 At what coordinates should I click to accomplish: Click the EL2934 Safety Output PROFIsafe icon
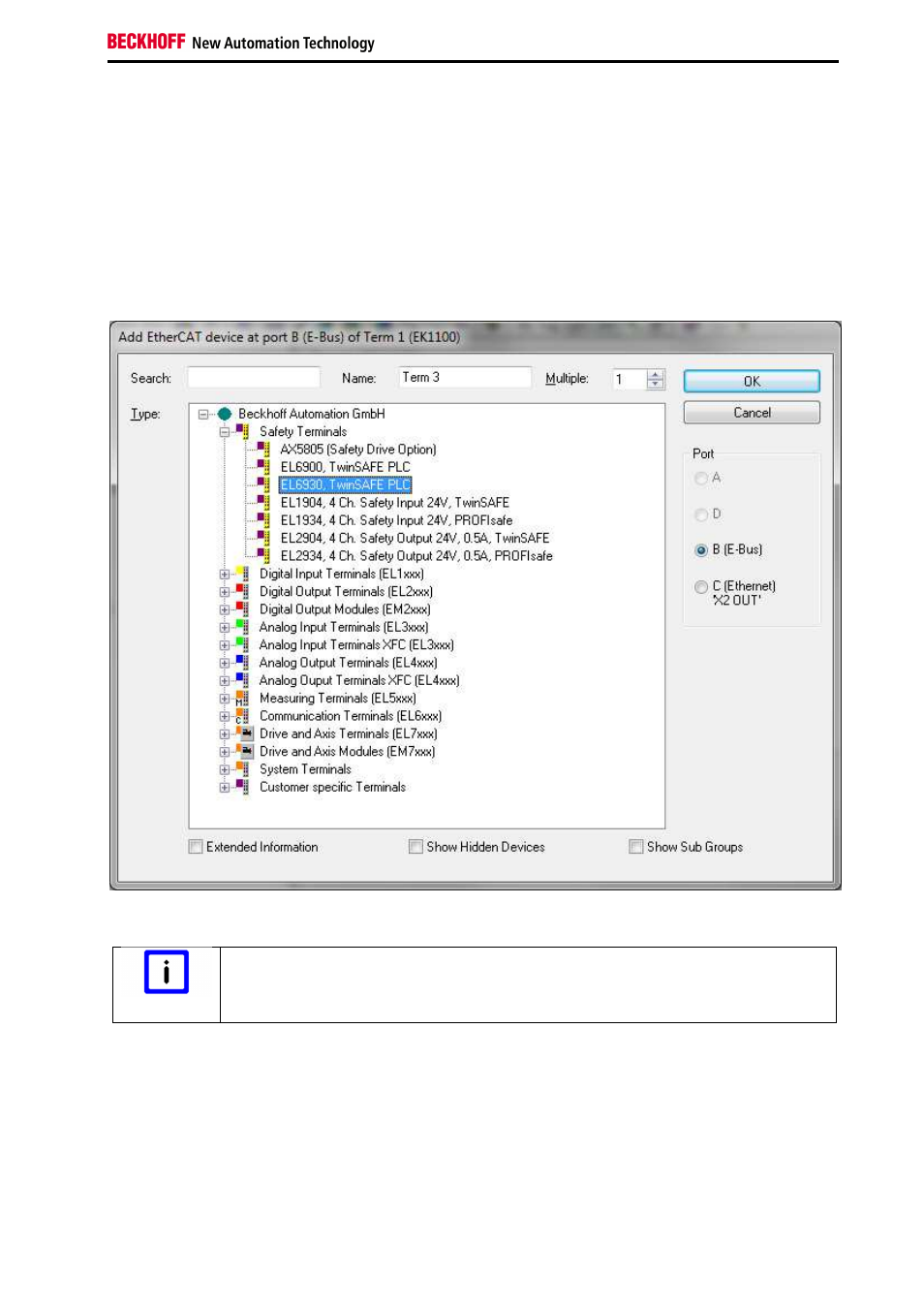click(x=263, y=555)
